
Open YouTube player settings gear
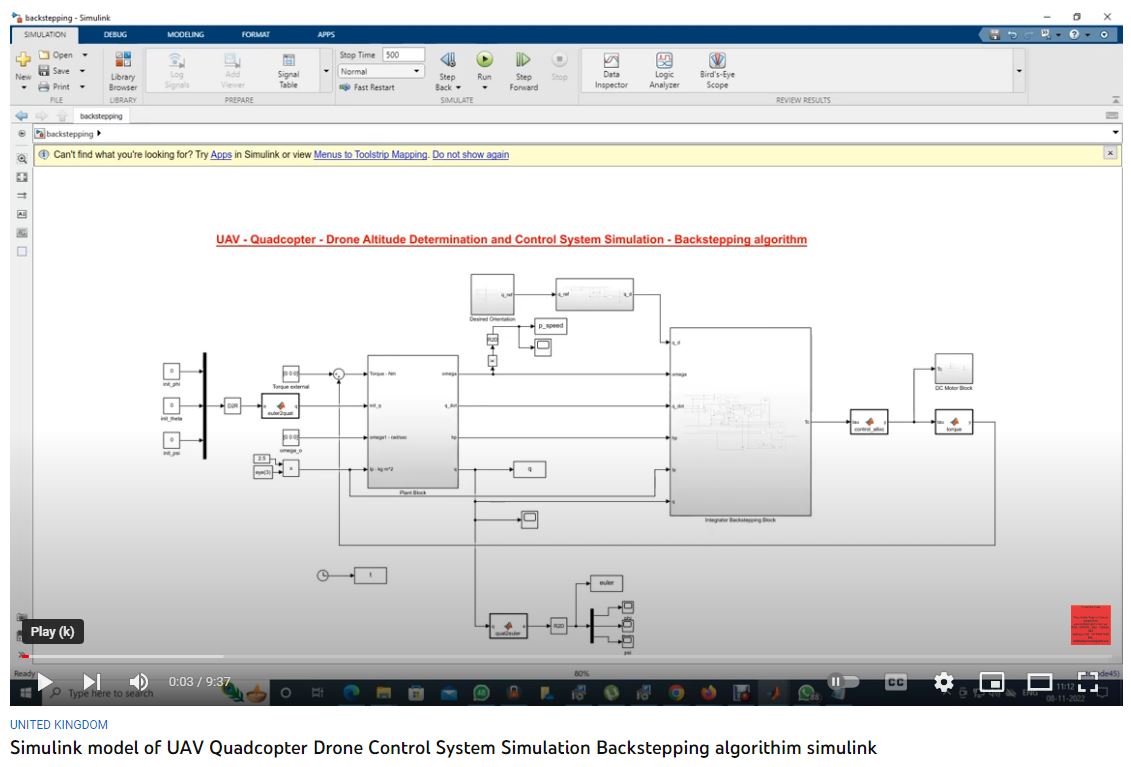coord(943,682)
